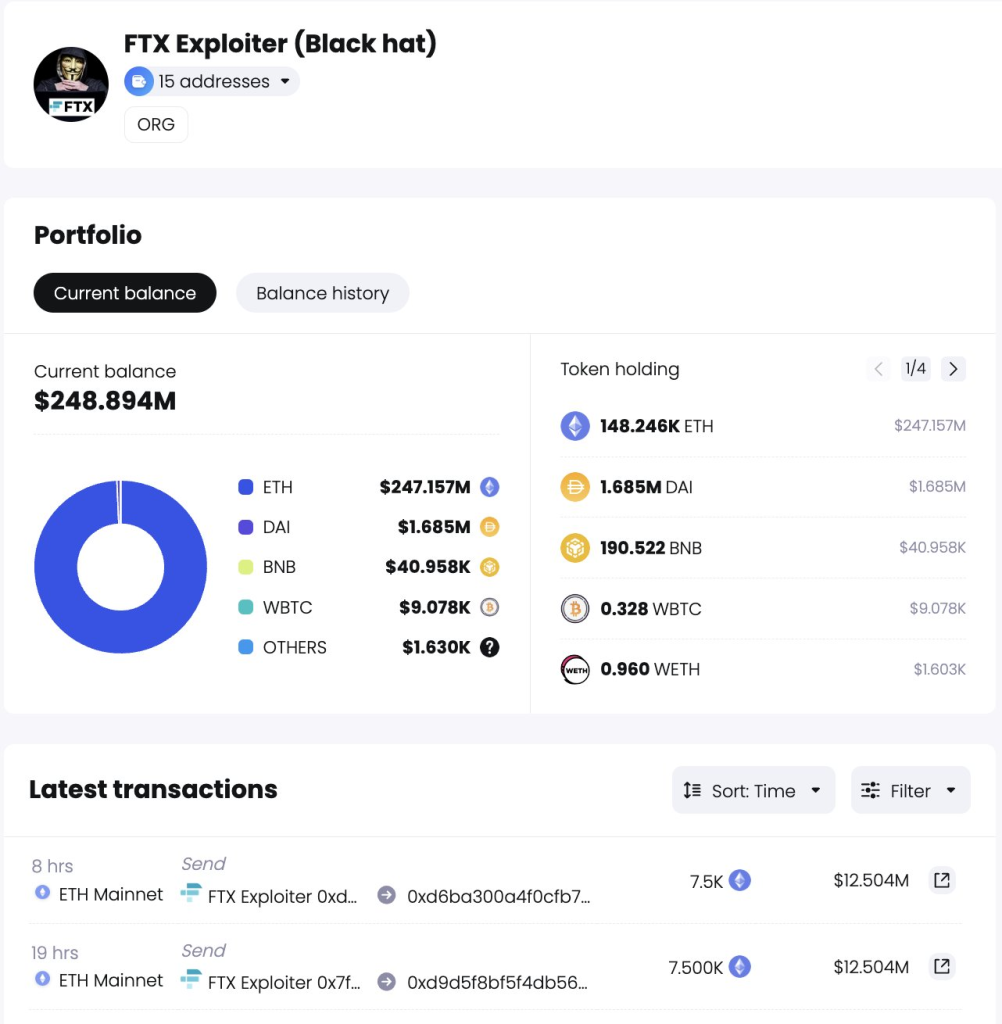Viewport: 1002px width, 1024px height.
Task: Click the FTX Exploiter (Black hat) title
Action: click(280, 44)
